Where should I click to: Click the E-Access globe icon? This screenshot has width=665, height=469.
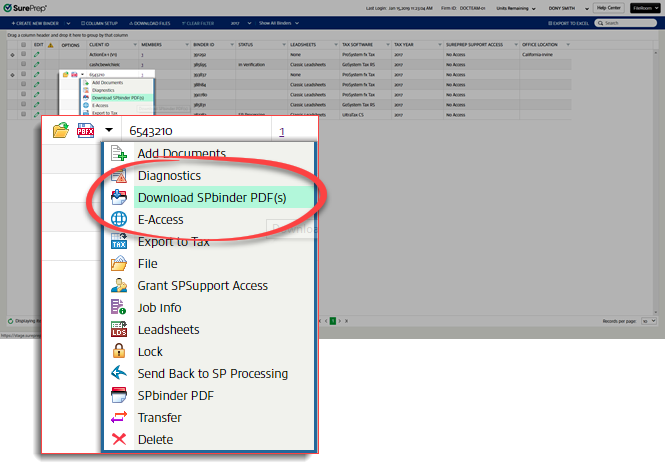[120, 220]
